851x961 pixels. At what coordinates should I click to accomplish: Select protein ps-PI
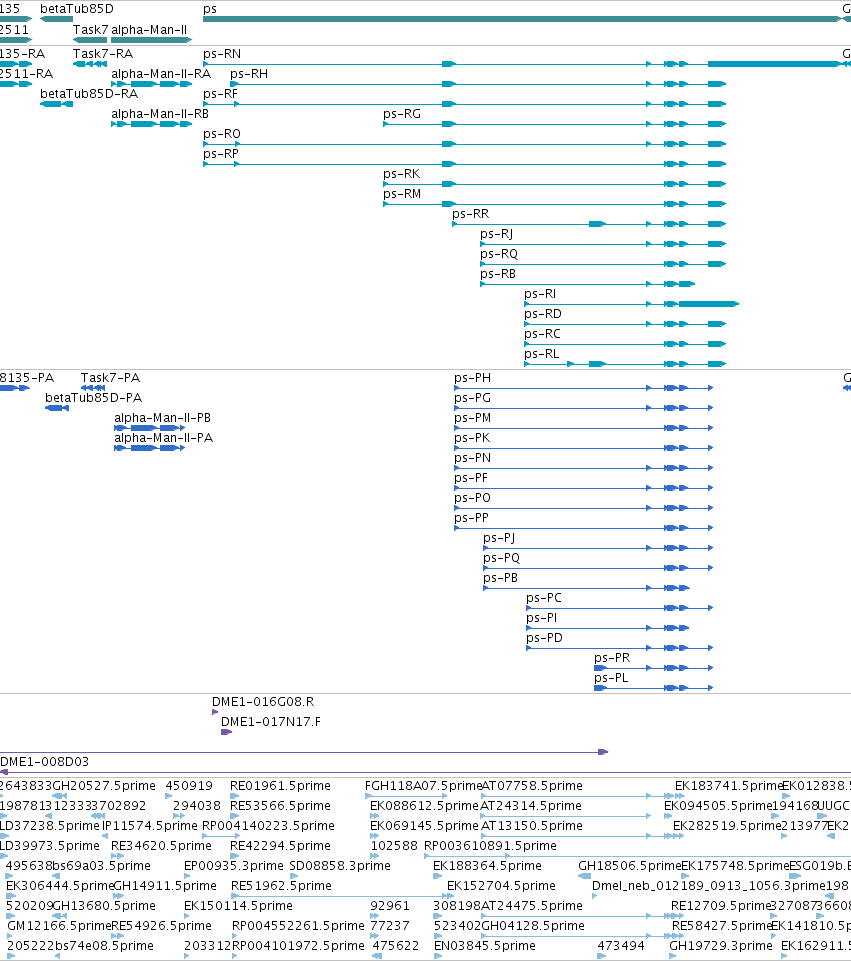pyautogui.click(x=608, y=628)
